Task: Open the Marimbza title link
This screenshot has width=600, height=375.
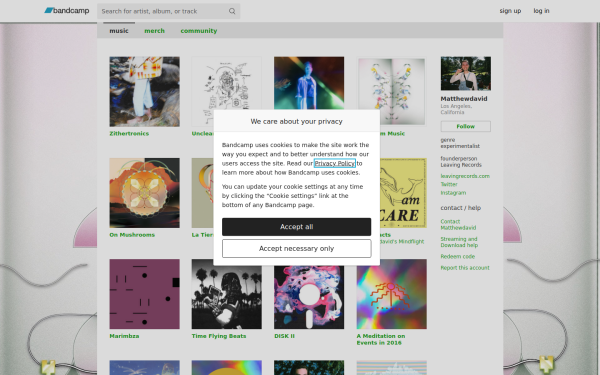Action: coord(124,336)
